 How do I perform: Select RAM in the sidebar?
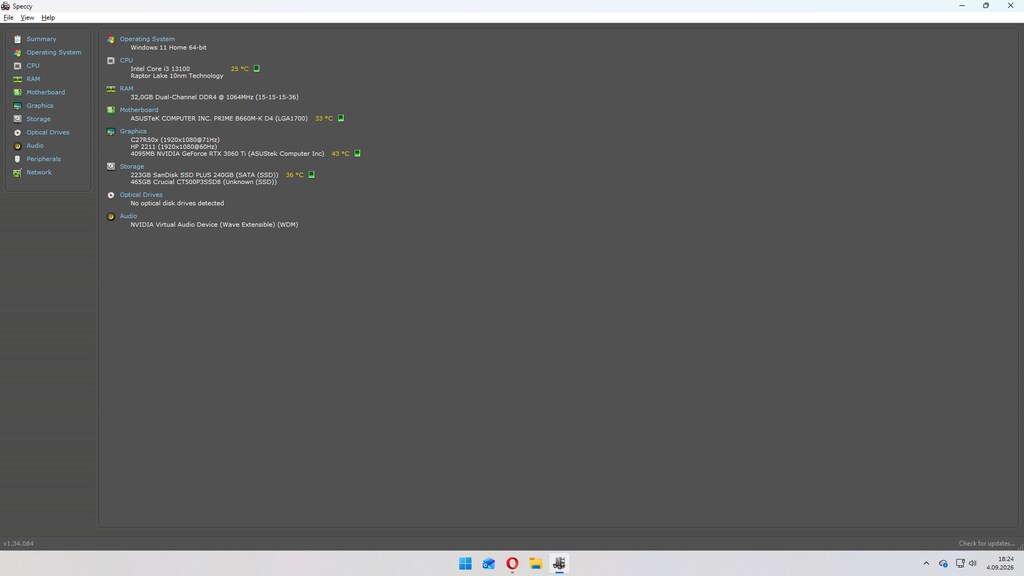[x=33, y=79]
